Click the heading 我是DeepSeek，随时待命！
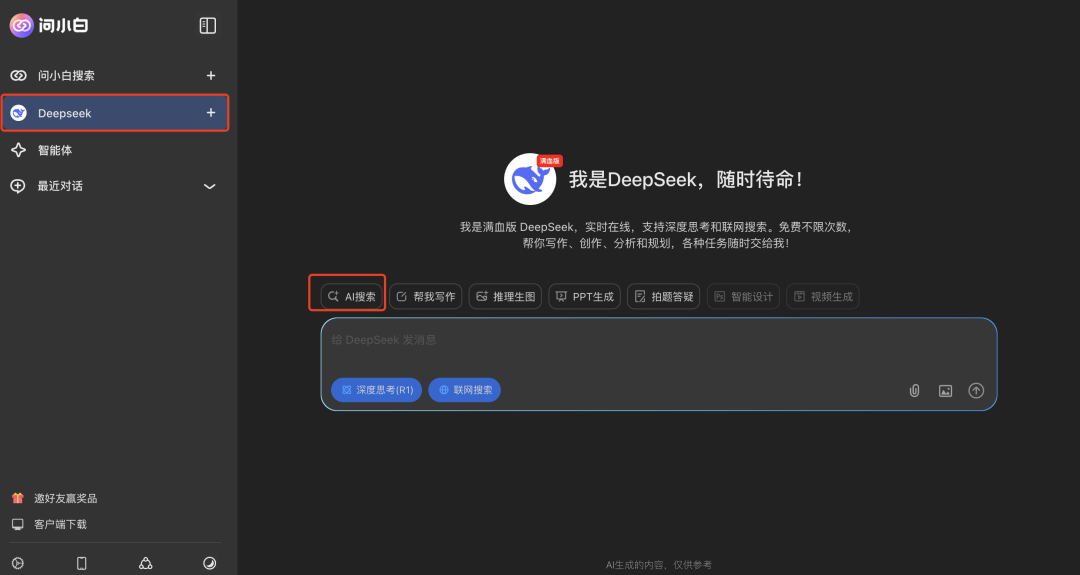The width and height of the screenshot is (1080, 575). [686, 180]
